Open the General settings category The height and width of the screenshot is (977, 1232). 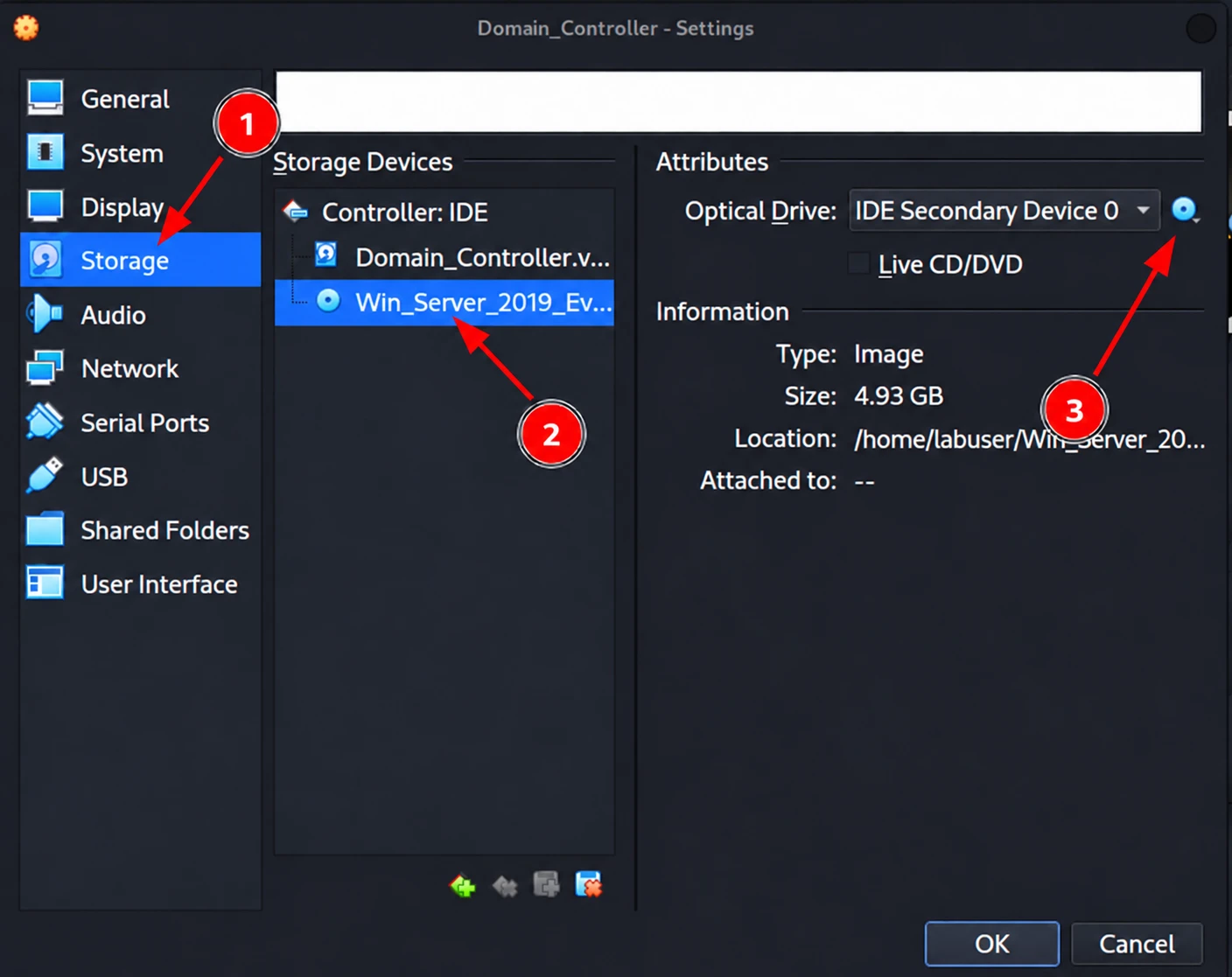[x=140, y=99]
